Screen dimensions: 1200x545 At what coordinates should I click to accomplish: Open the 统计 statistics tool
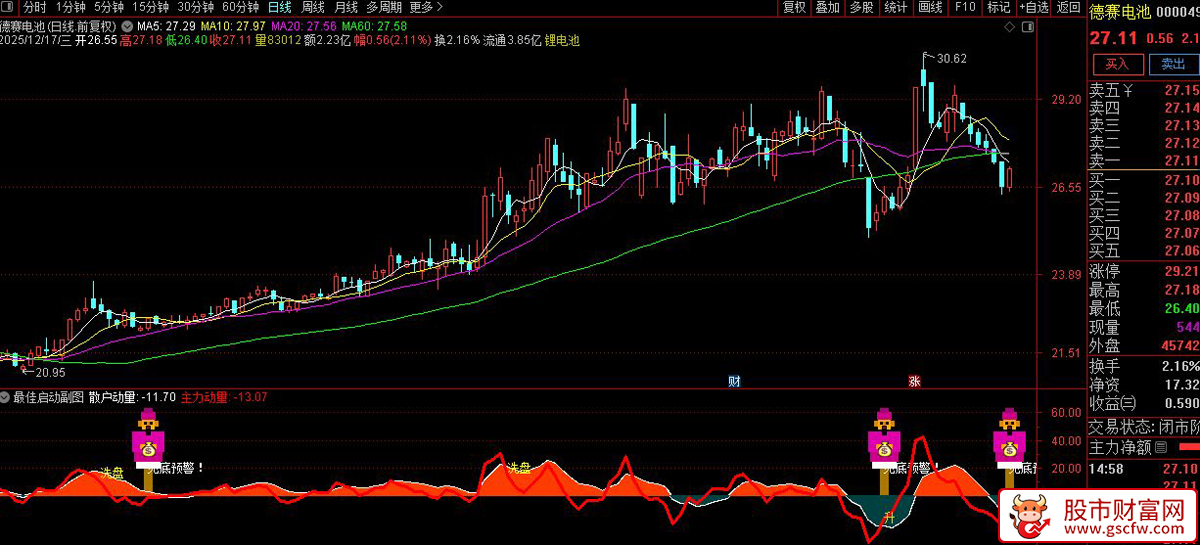895,7
